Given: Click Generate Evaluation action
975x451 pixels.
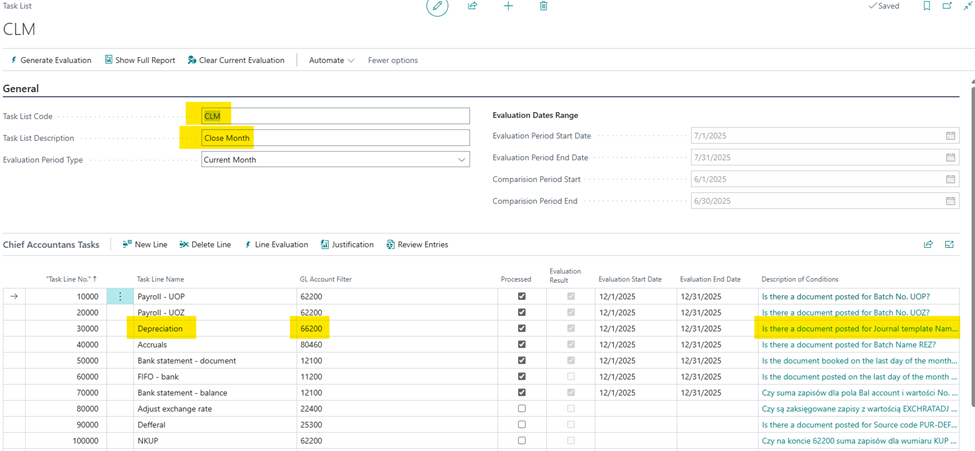Looking at the screenshot, I should (x=51, y=61).
